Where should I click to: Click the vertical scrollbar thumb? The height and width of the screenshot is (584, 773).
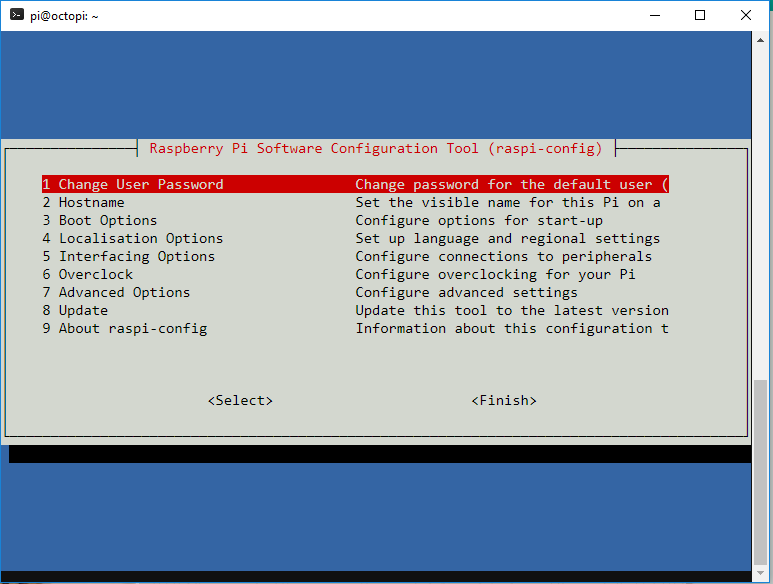pyautogui.click(x=762, y=470)
